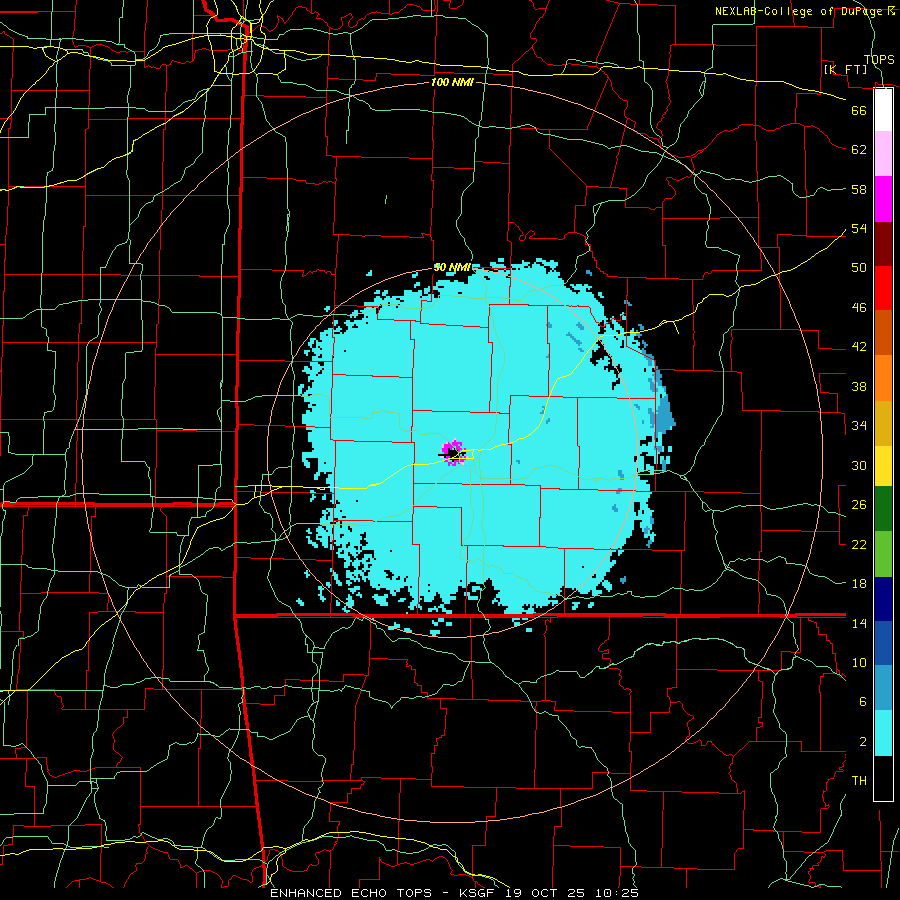Click the navy blue legend swatch
The width and height of the screenshot is (900, 900).
click(883, 599)
